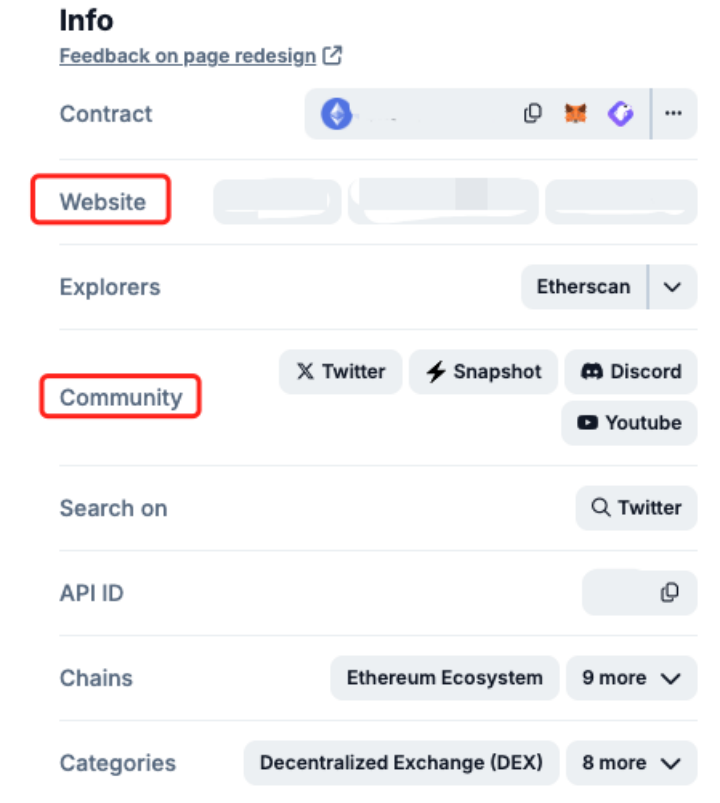Viewport: 720px width, 803px height.
Task: Click the first Website link pill
Action: (x=276, y=202)
